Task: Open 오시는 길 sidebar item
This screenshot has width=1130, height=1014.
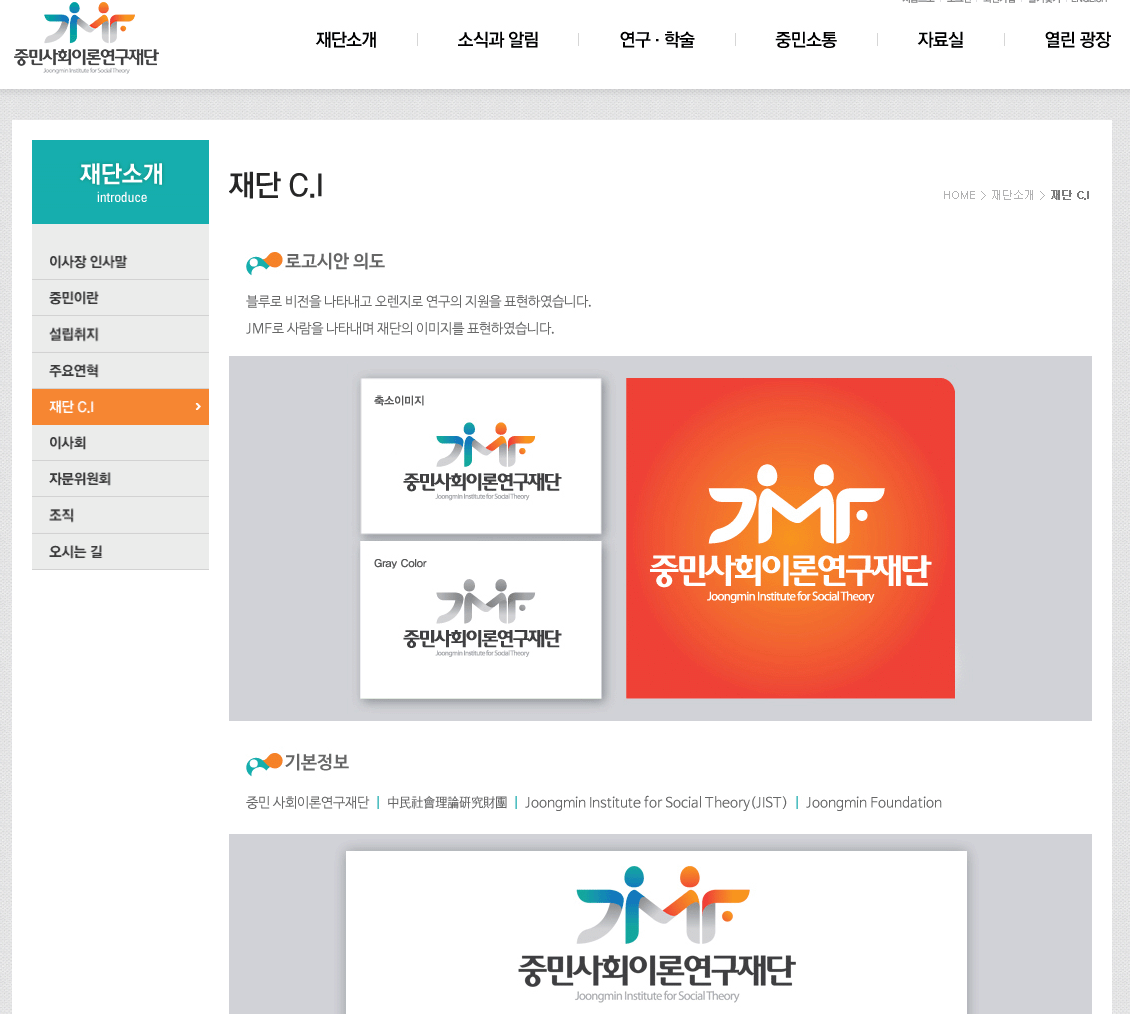Action: pyautogui.click(x=120, y=551)
